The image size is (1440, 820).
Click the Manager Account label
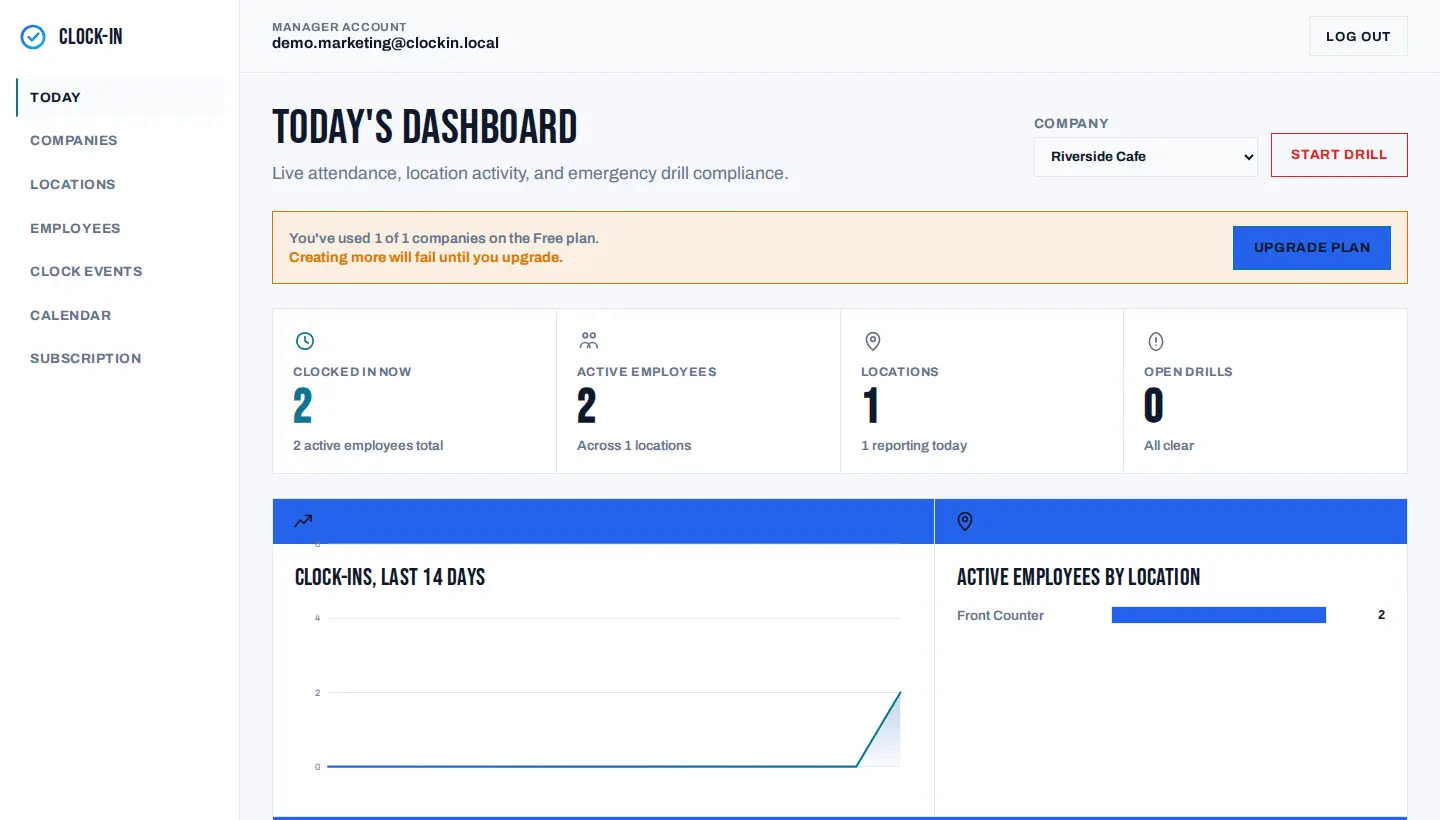(339, 27)
